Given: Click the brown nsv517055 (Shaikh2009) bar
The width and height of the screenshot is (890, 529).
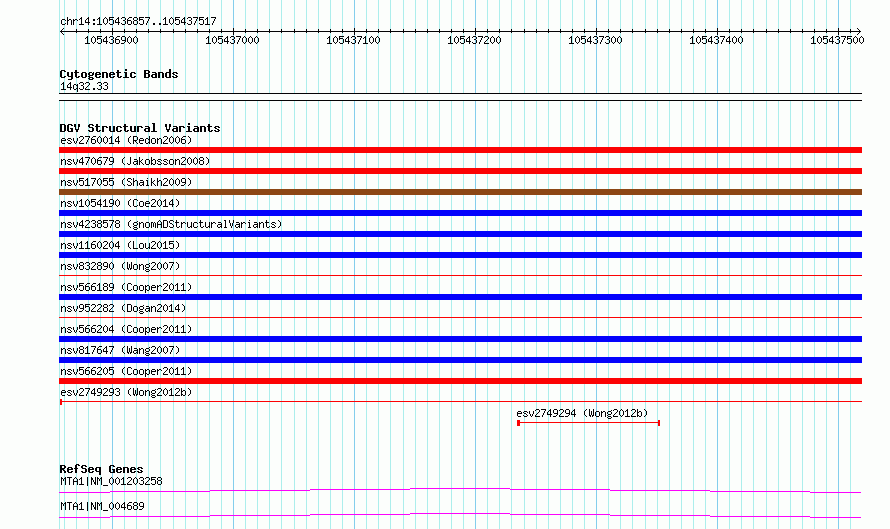Looking at the screenshot, I should (x=460, y=192).
